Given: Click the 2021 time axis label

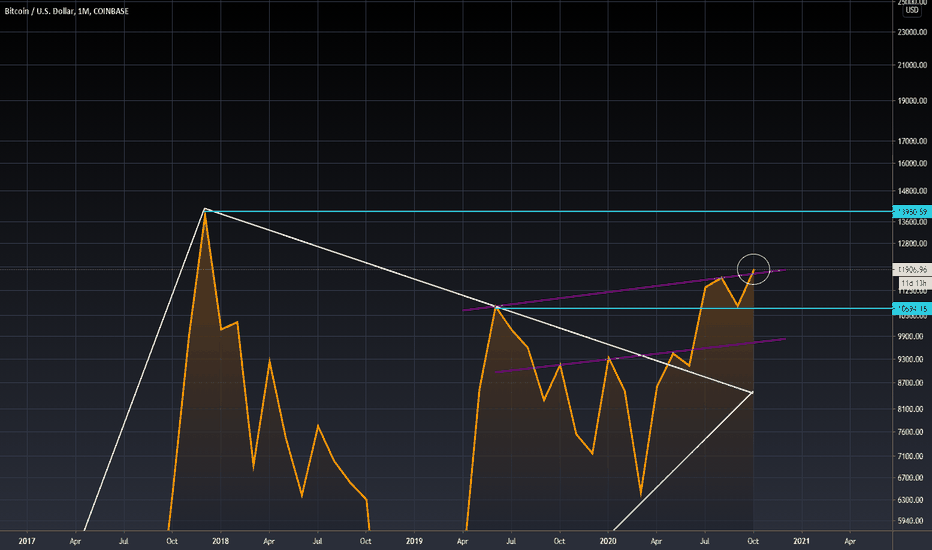Looking at the screenshot, I should 801,541.
